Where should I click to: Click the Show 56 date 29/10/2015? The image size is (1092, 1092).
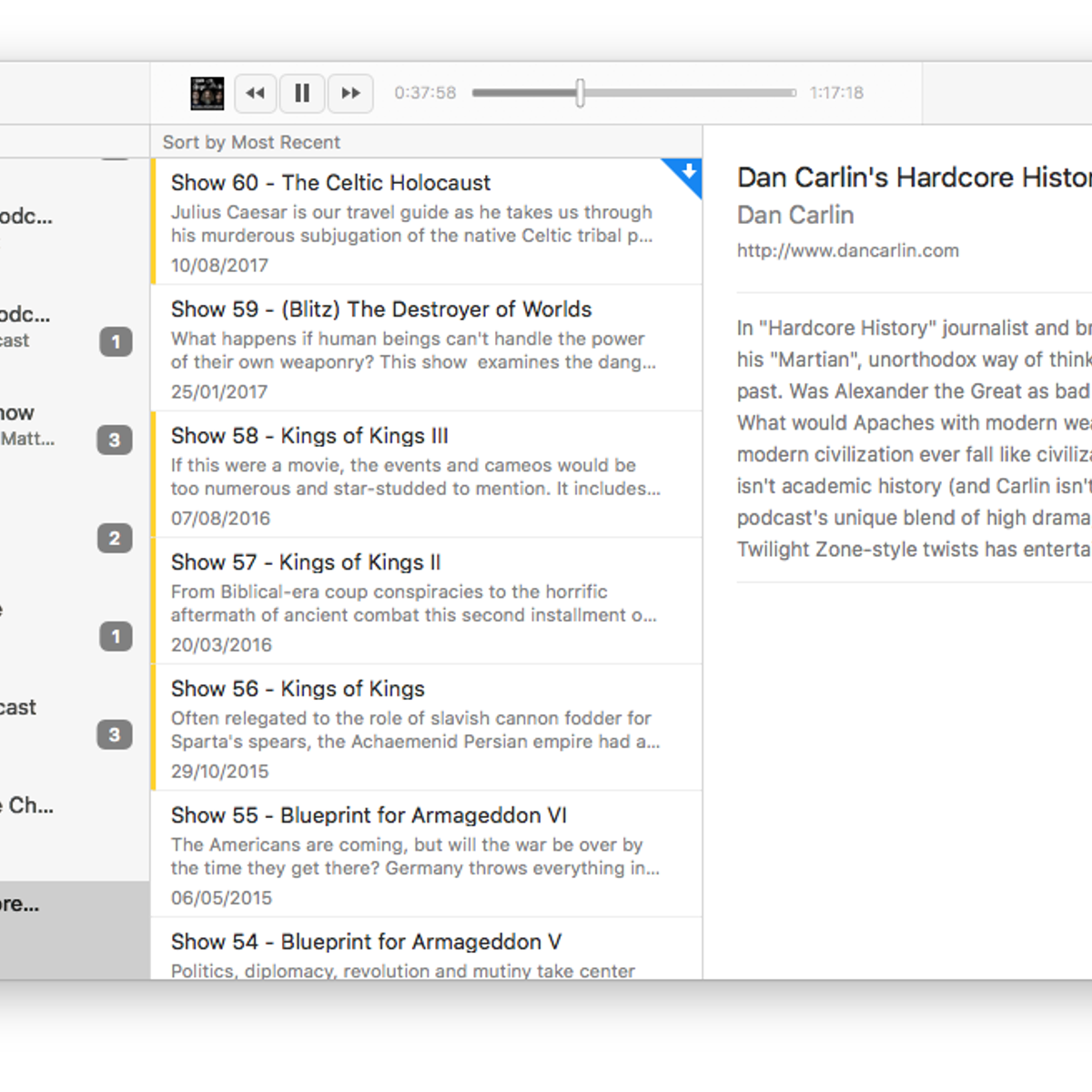tap(220, 771)
